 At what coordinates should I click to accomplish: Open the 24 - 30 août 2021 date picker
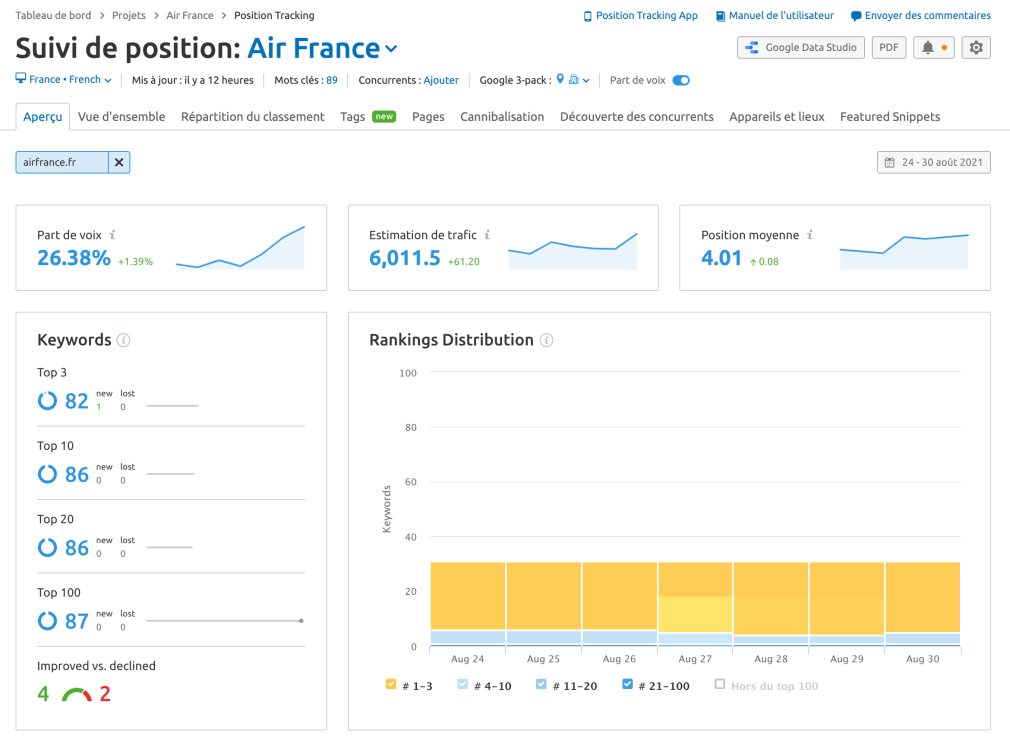[933, 162]
